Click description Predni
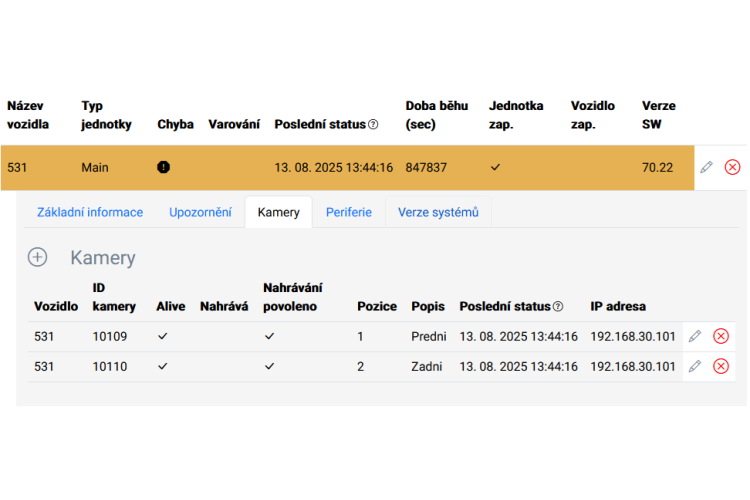The width and height of the screenshot is (750, 500). click(429, 336)
